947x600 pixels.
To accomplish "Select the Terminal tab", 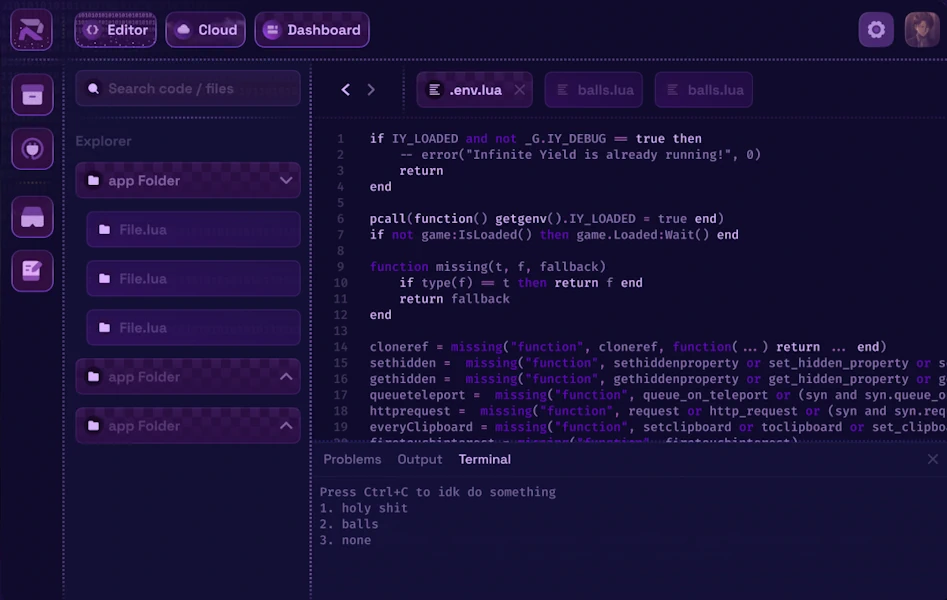I will click(484, 460).
